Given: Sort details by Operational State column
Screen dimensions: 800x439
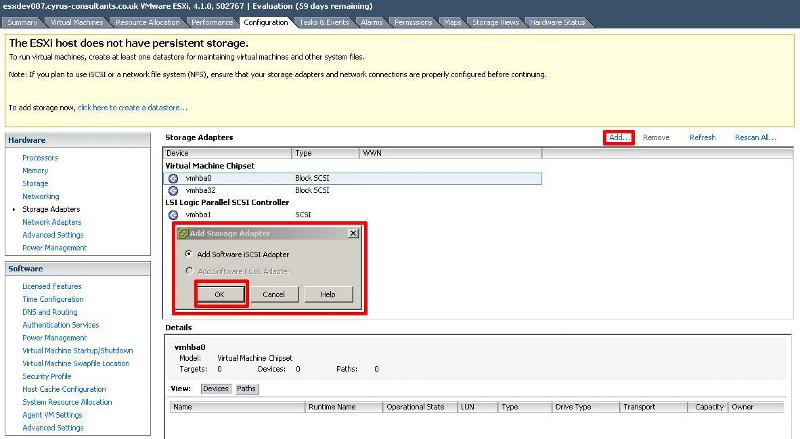Looking at the screenshot, I should point(420,407).
